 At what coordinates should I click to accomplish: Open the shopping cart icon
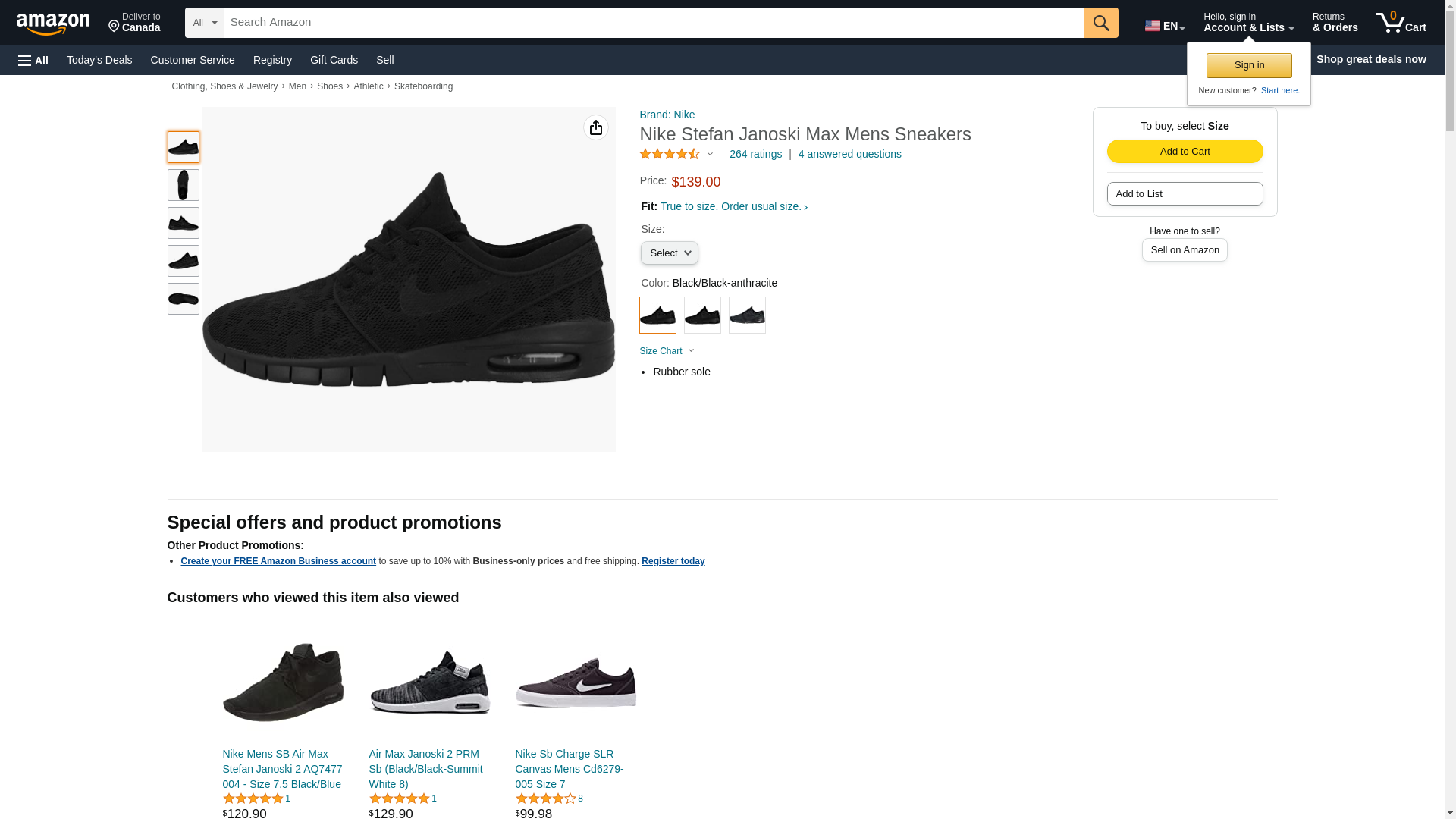(x=1400, y=23)
